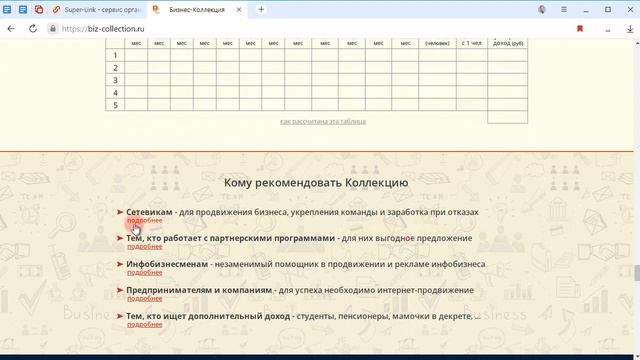This screenshot has width=640, height=360.
Task: Reload the page with the refresh icon
Action: [x=33, y=29]
